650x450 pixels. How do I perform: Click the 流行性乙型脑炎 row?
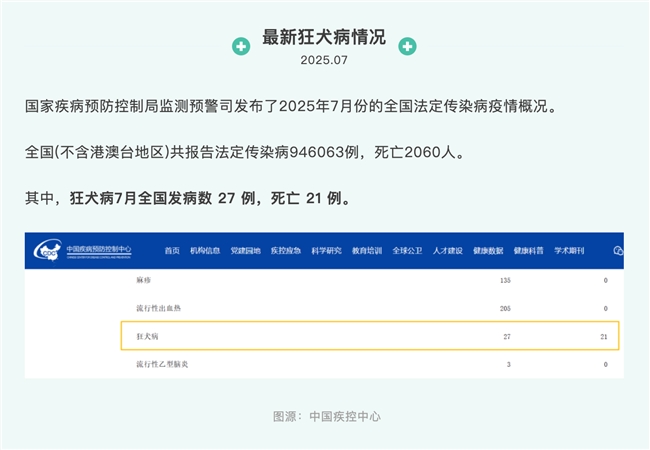pyautogui.click(x=162, y=365)
